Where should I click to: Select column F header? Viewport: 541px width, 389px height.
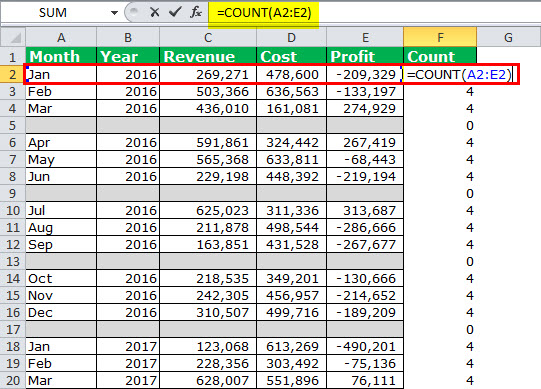click(440, 37)
